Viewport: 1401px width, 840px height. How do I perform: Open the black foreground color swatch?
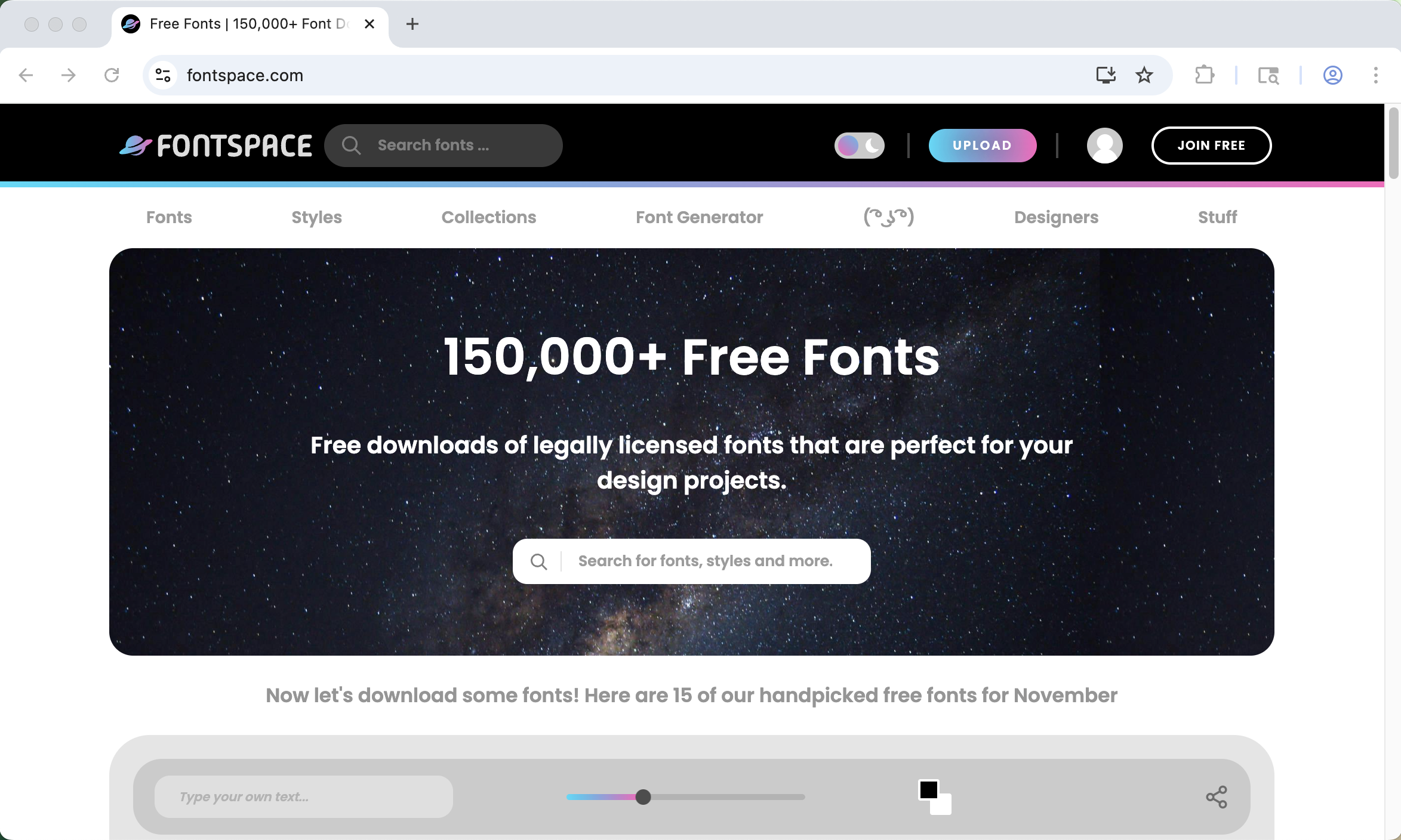click(x=928, y=790)
